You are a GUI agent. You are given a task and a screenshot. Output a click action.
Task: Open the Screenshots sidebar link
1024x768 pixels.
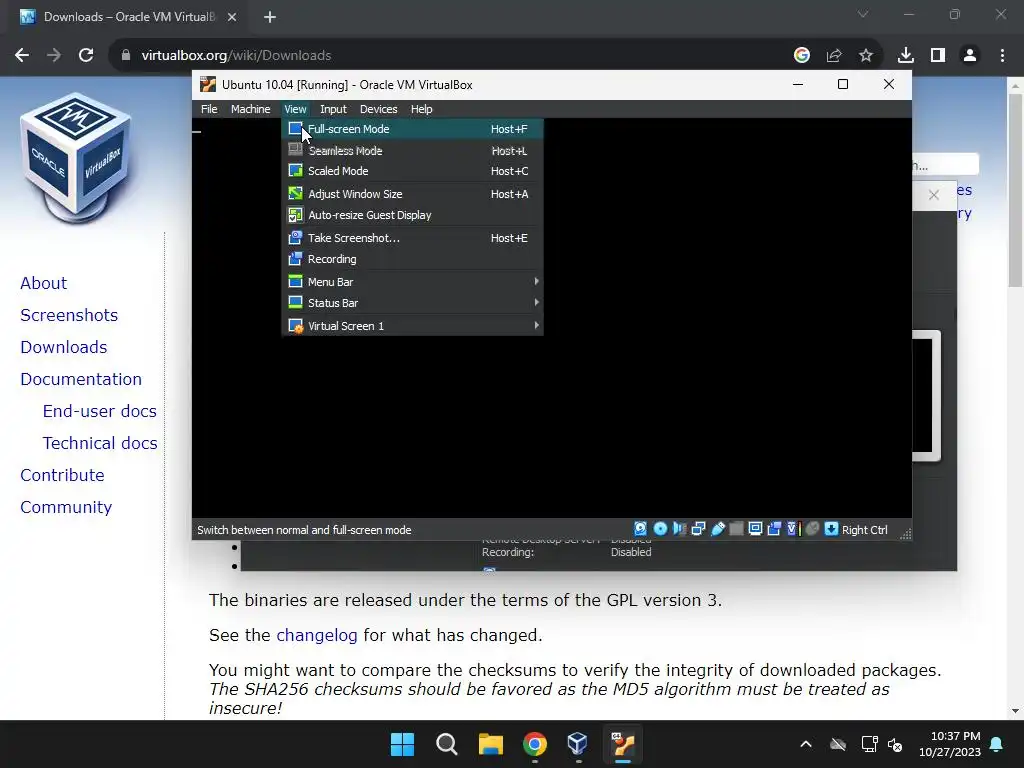point(69,315)
